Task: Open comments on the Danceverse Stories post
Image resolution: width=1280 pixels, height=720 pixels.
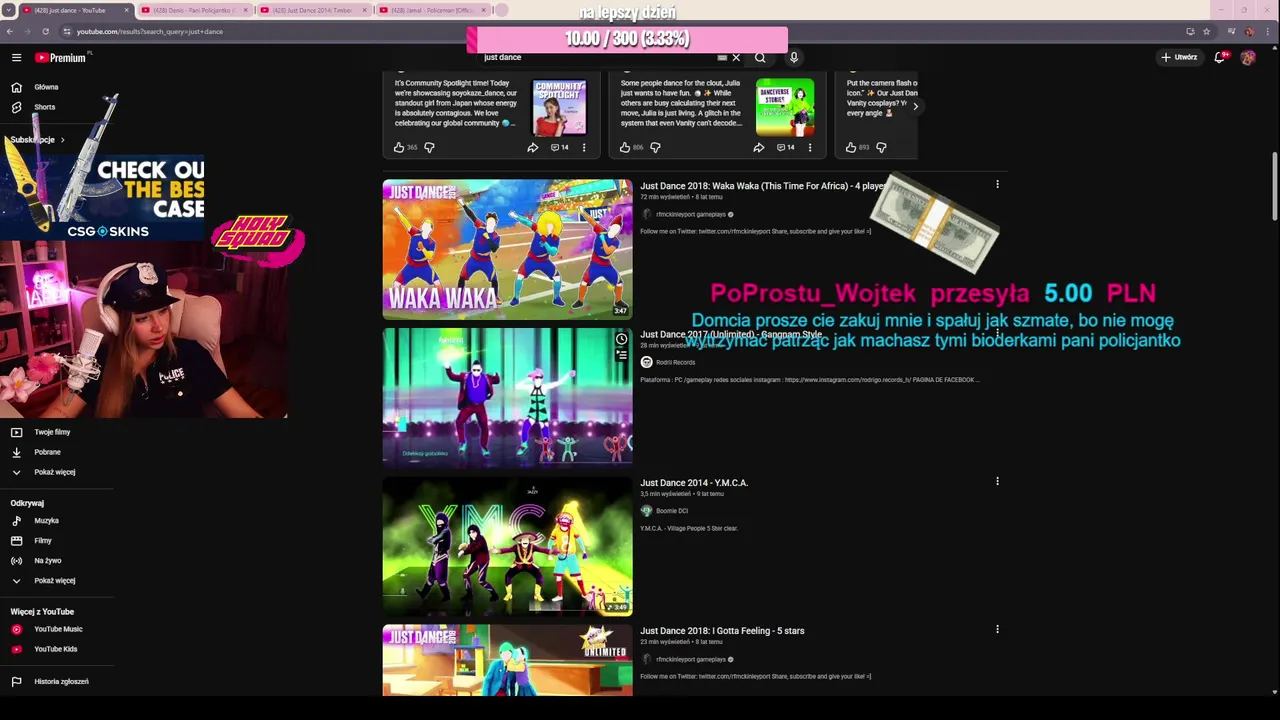Action: click(785, 148)
